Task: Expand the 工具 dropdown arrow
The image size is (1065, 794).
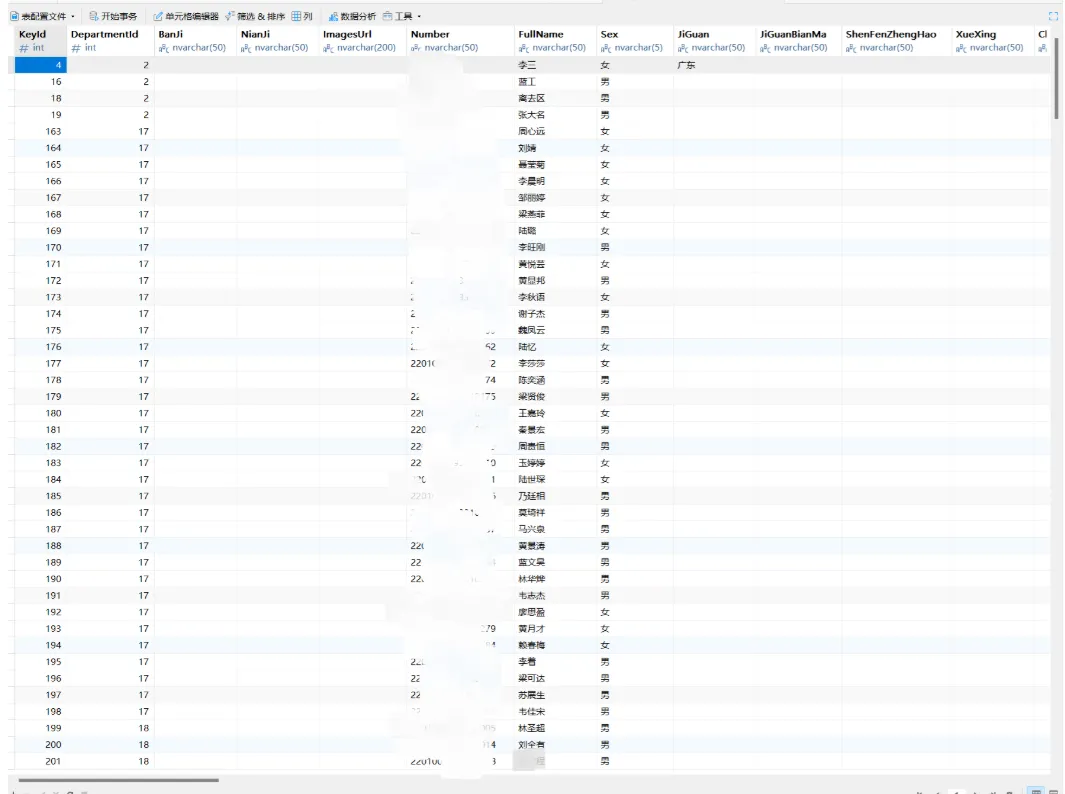Action: 419,16
